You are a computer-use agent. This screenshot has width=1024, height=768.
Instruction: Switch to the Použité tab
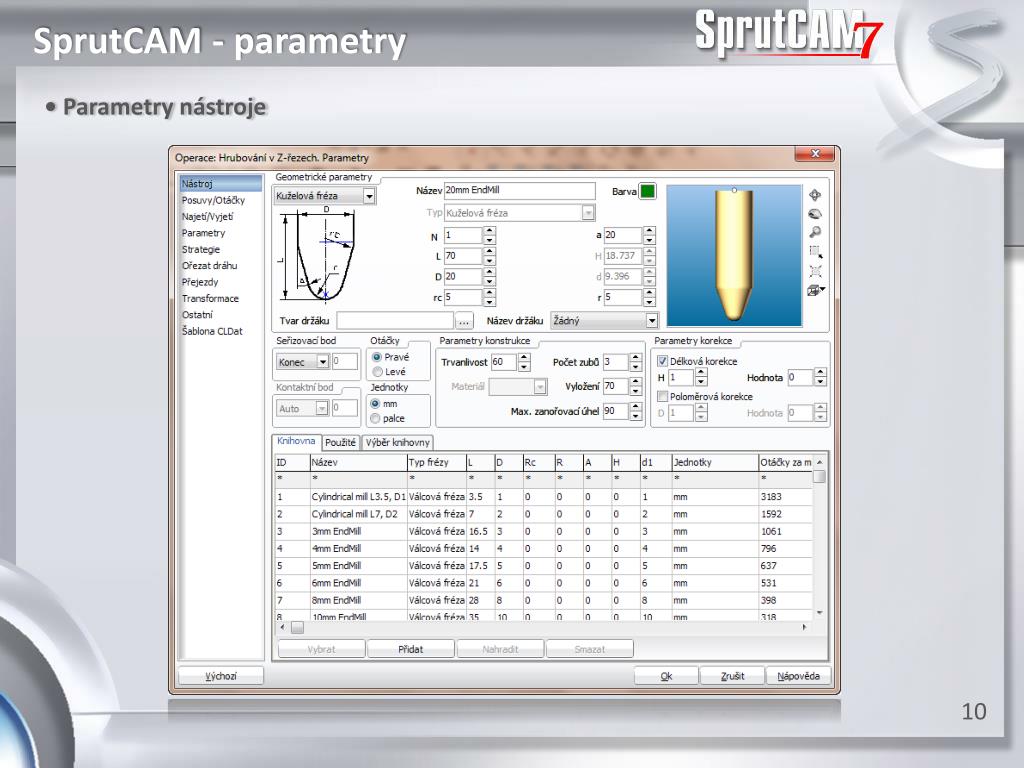340,443
